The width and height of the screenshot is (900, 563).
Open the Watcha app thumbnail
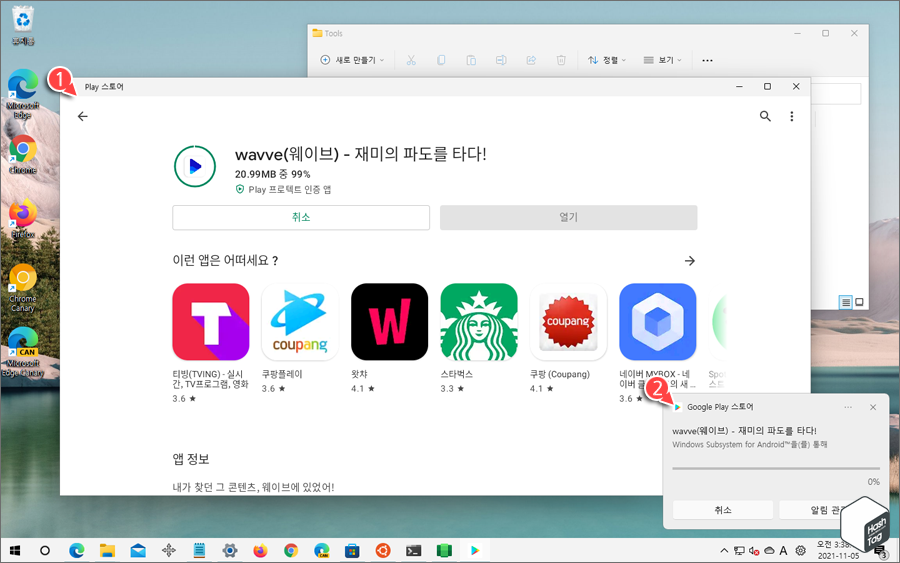click(x=389, y=322)
